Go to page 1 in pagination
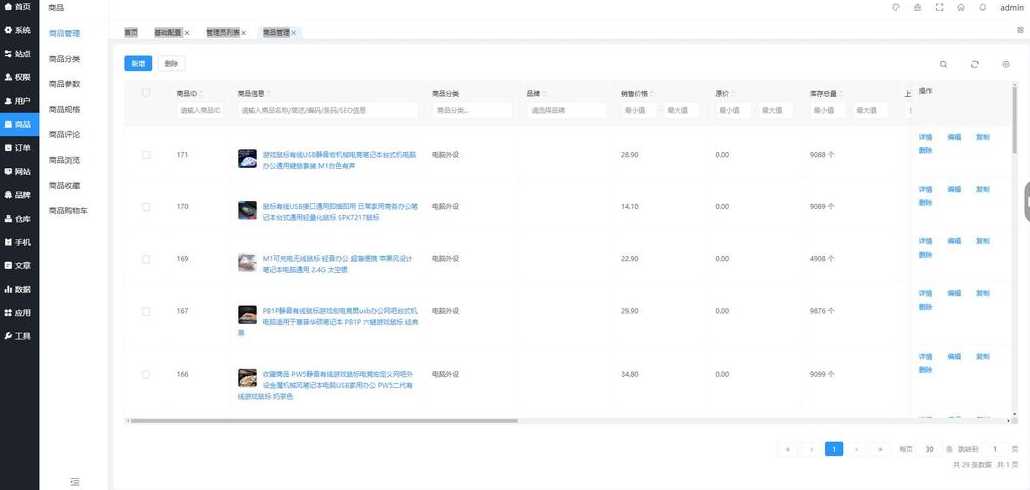The height and width of the screenshot is (490, 1030). tap(834, 449)
